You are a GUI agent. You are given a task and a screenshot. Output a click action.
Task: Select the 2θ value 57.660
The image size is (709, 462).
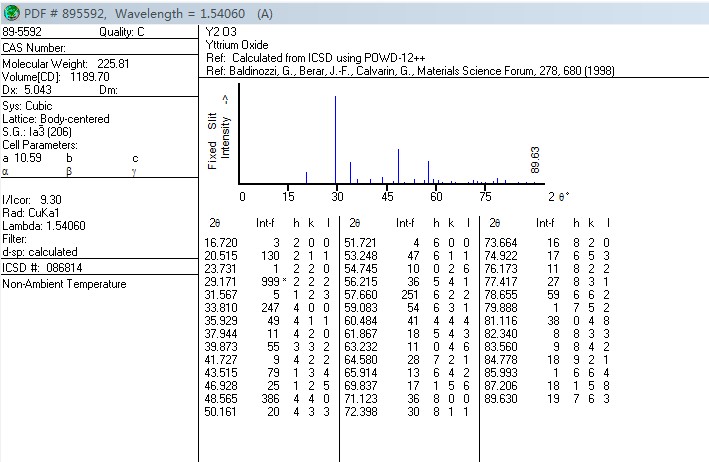(x=361, y=295)
